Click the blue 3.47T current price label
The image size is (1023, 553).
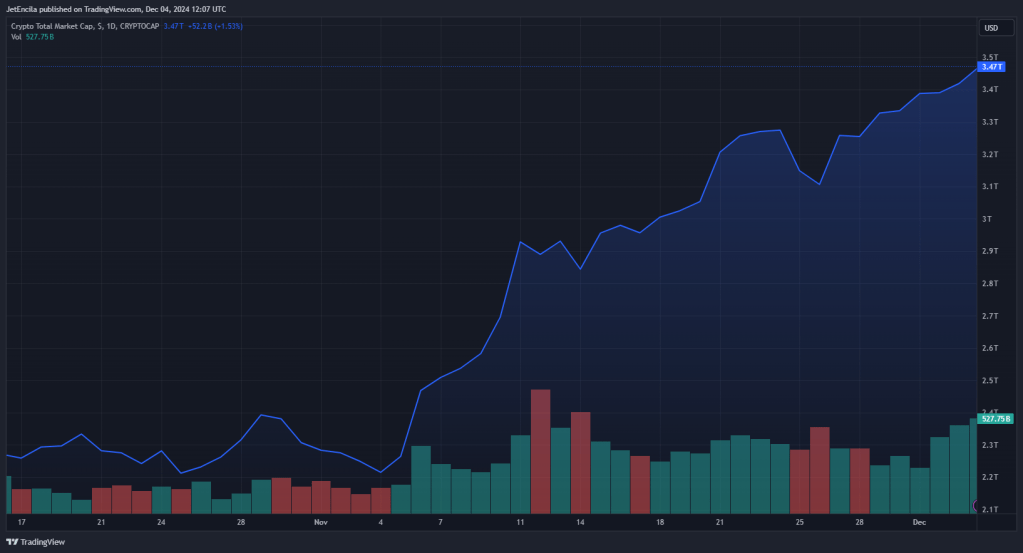click(991, 67)
